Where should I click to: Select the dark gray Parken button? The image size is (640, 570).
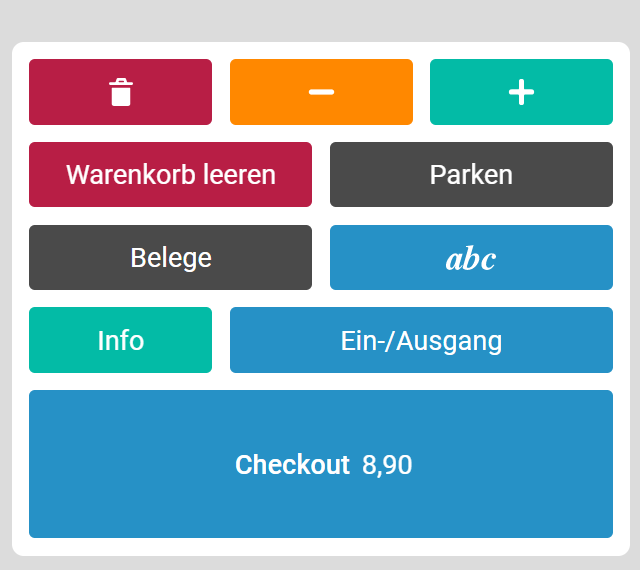(x=471, y=174)
